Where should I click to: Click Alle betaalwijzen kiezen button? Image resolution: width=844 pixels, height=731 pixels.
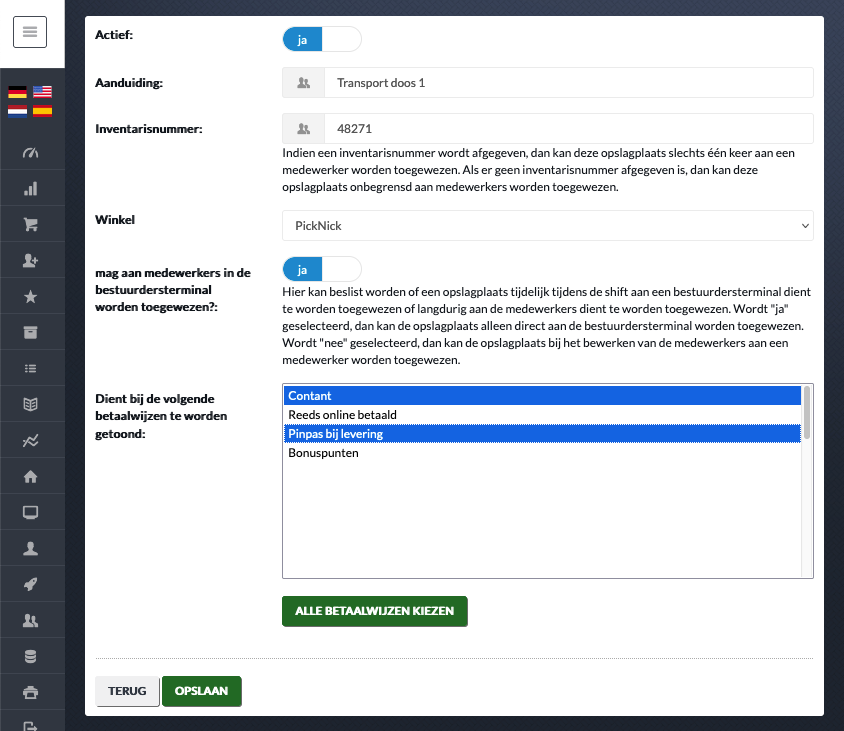375,611
